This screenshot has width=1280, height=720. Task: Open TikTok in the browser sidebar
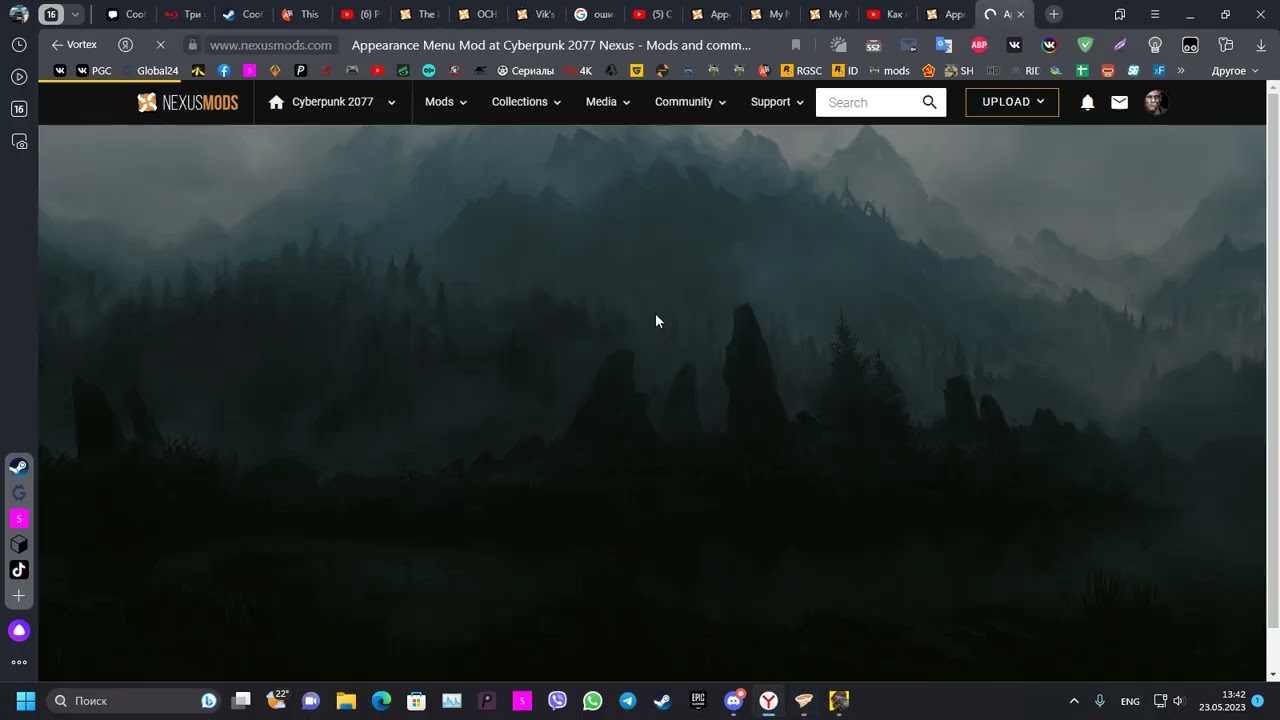[18, 570]
